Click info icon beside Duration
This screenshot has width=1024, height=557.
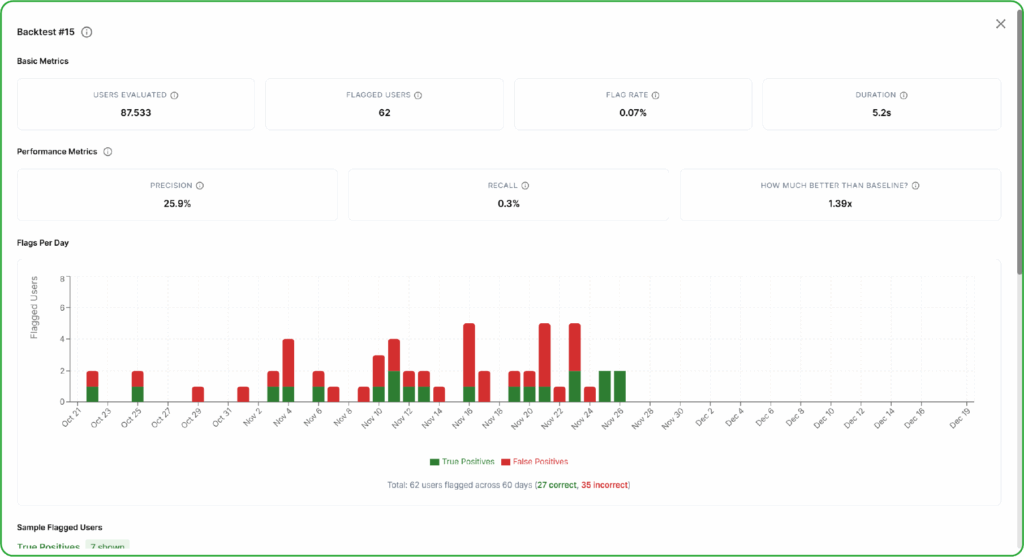(x=904, y=95)
